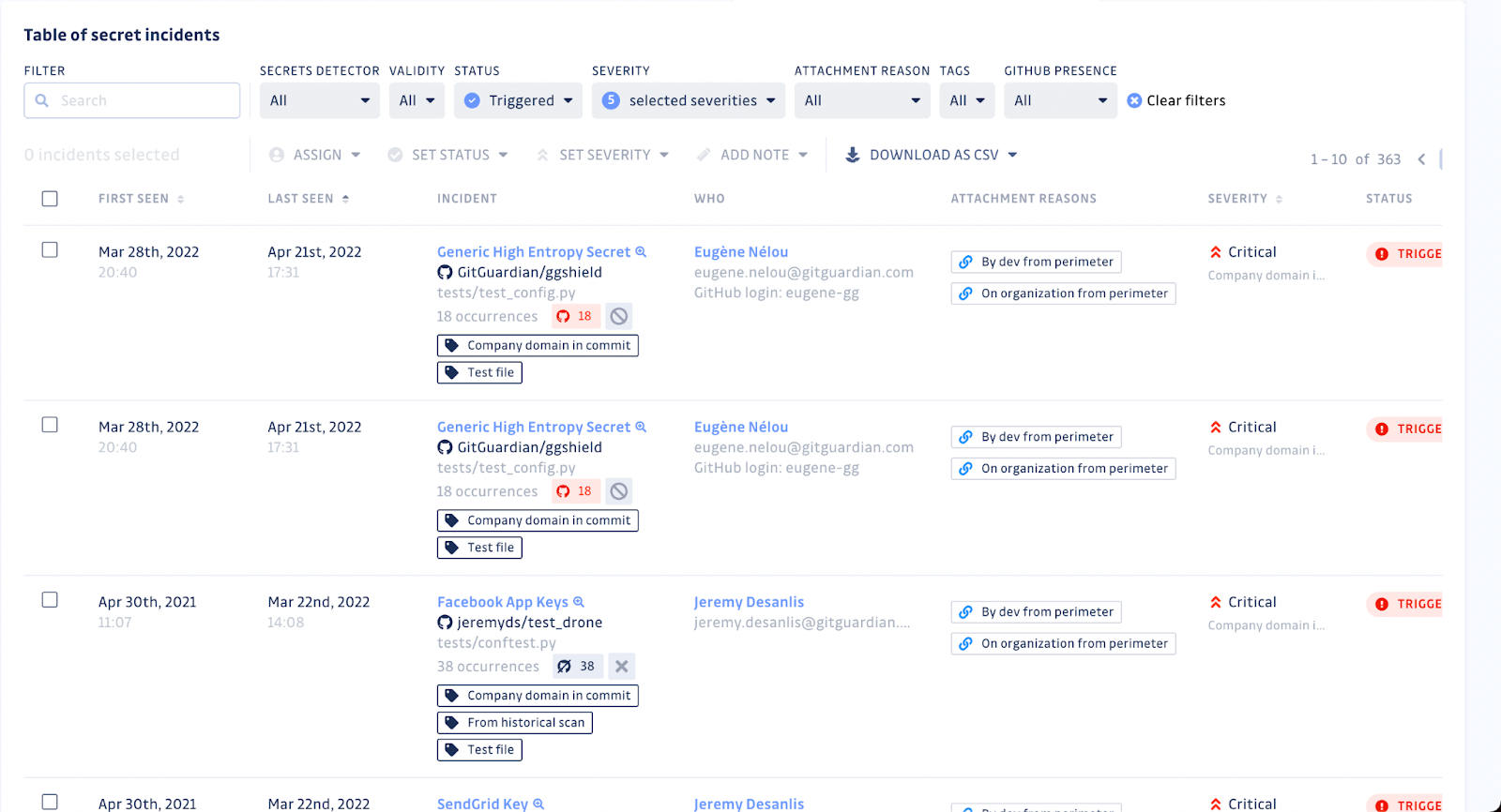Image resolution: width=1501 pixels, height=812 pixels.
Task: Click the From historical scan tag
Action: click(x=515, y=723)
